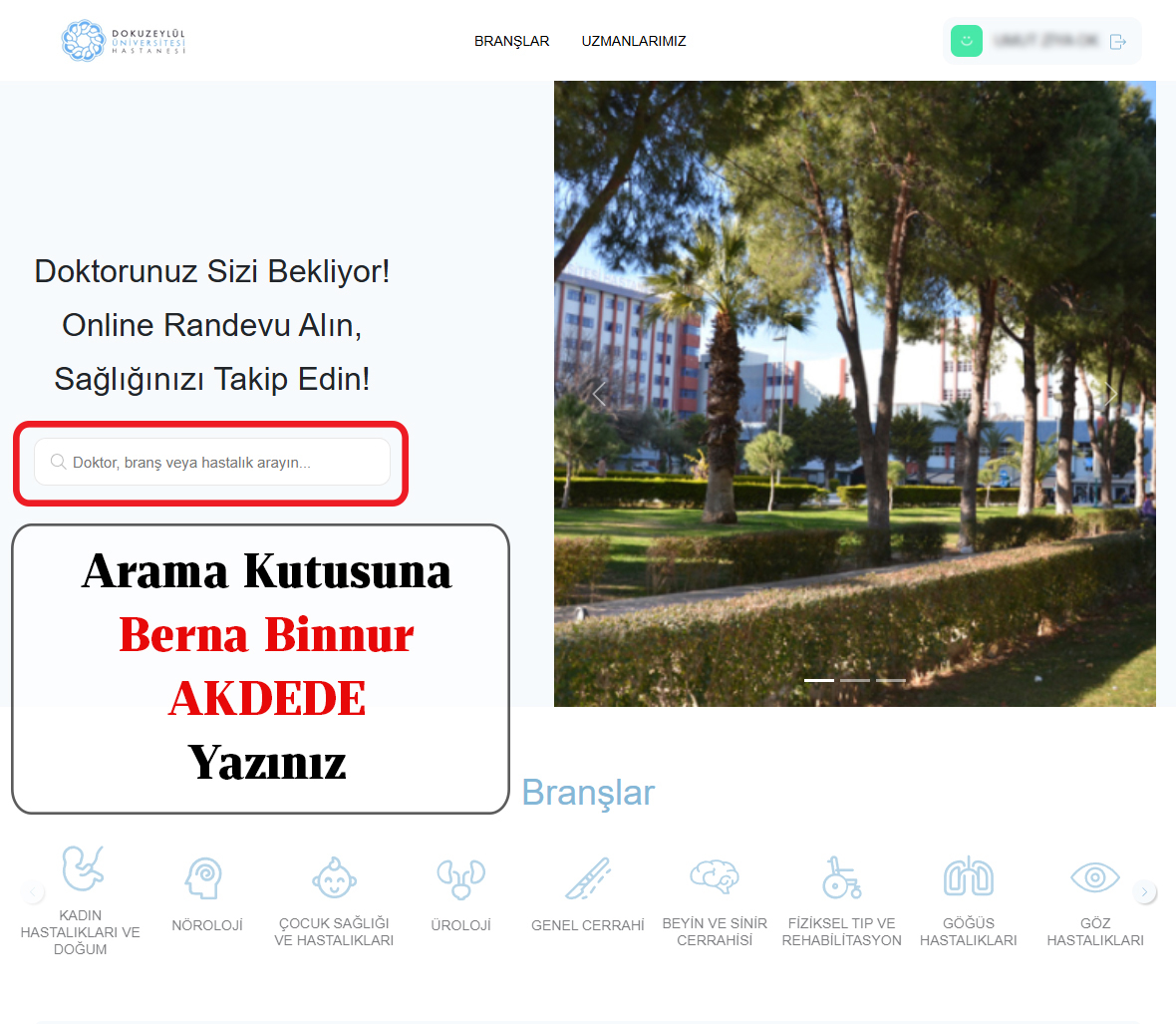Click the GENEL CERRAHİ label
The width and height of the screenshot is (1176, 1024).
click(588, 925)
